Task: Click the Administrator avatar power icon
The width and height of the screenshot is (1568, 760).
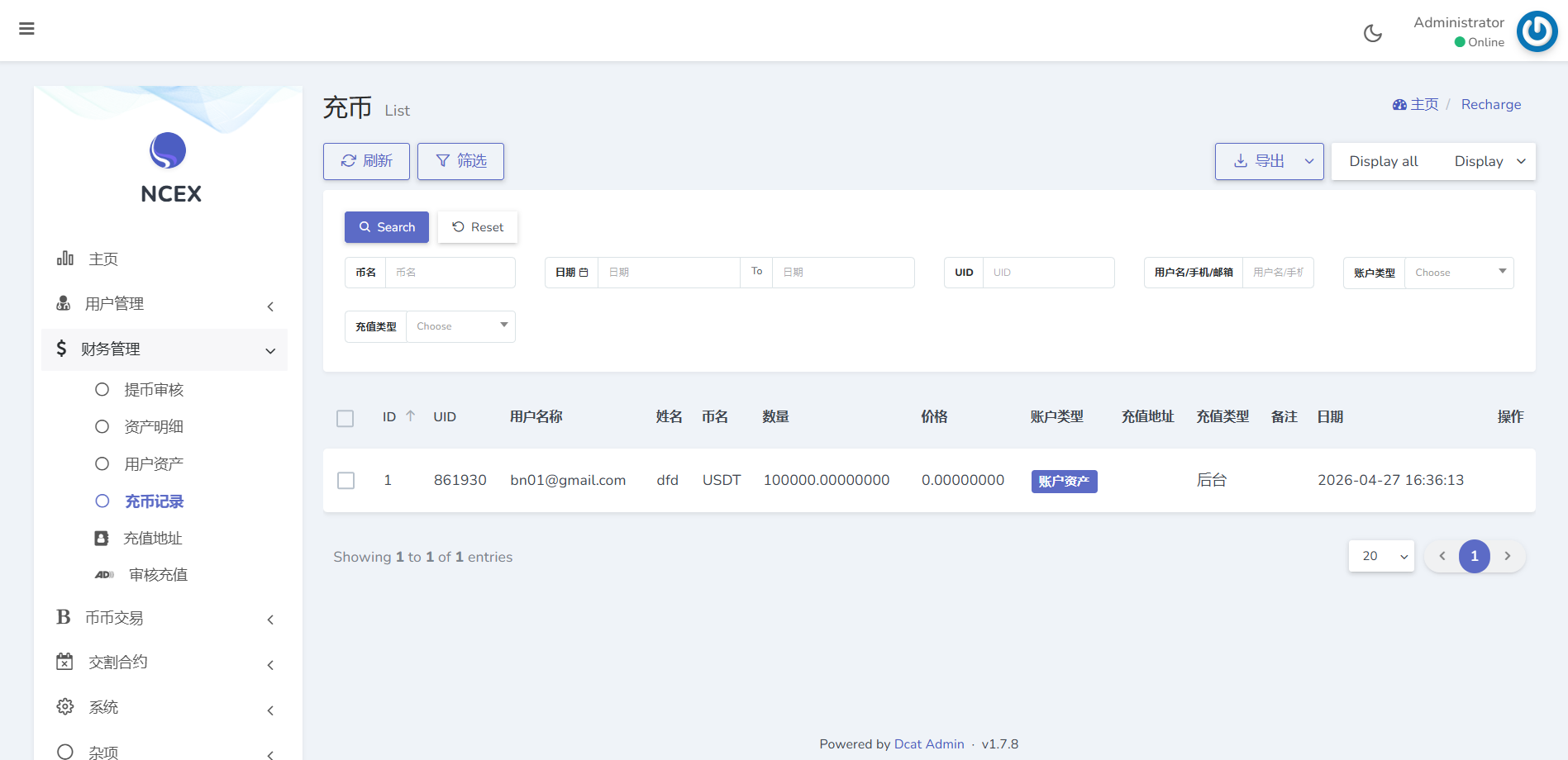Action: coord(1537,31)
